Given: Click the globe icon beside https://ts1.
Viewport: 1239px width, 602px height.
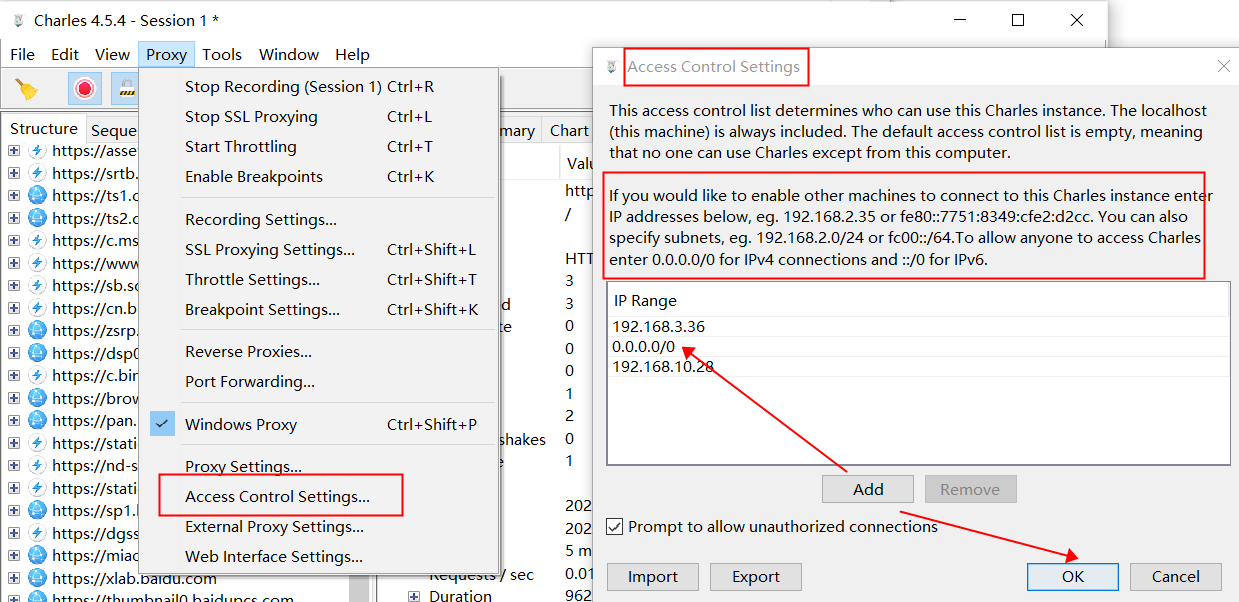Looking at the screenshot, I should pos(38,195).
